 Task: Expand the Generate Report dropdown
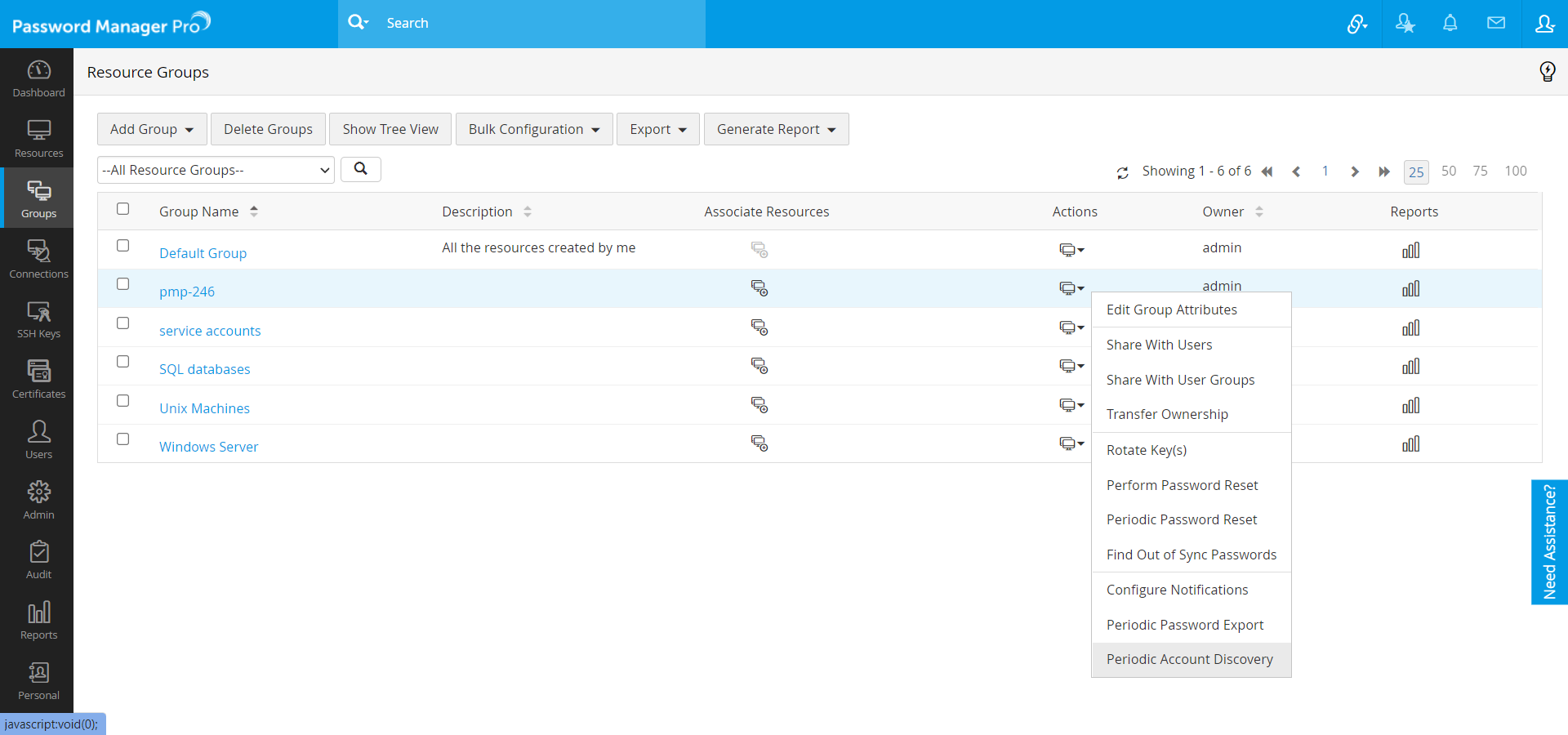pyautogui.click(x=776, y=129)
